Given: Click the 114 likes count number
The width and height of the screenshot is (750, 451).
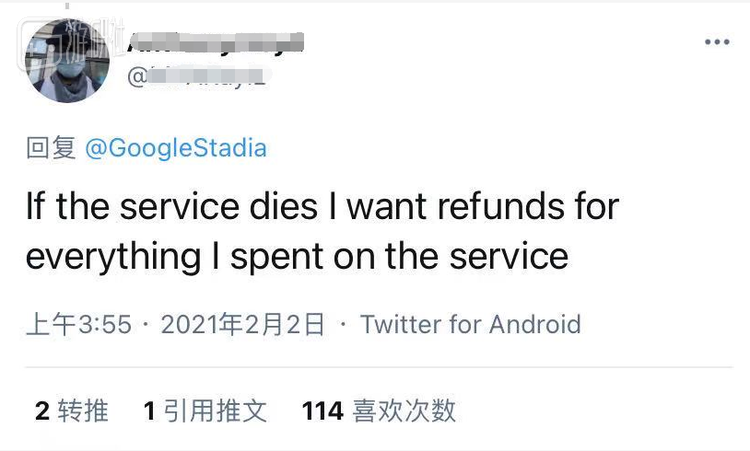Looking at the screenshot, I should 322,410.
